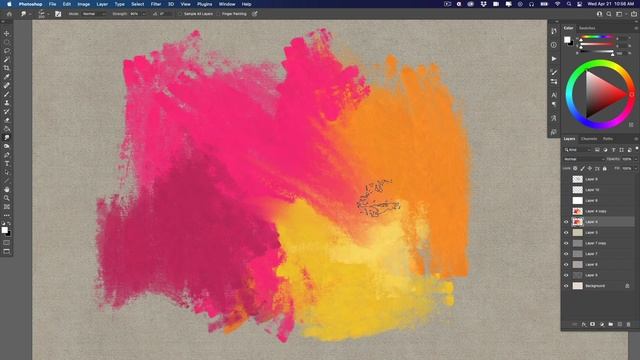This screenshot has width=640, height=360.
Task: Select the Zoom tool
Action: coord(7,198)
